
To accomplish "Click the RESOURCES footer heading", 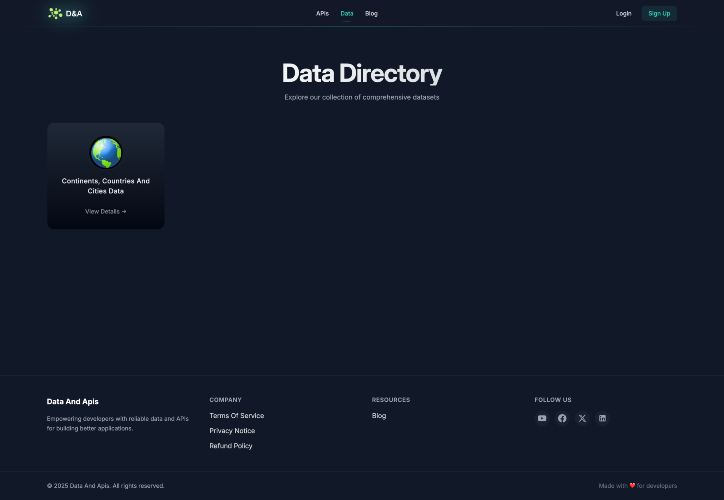I will pyautogui.click(x=391, y=400).
